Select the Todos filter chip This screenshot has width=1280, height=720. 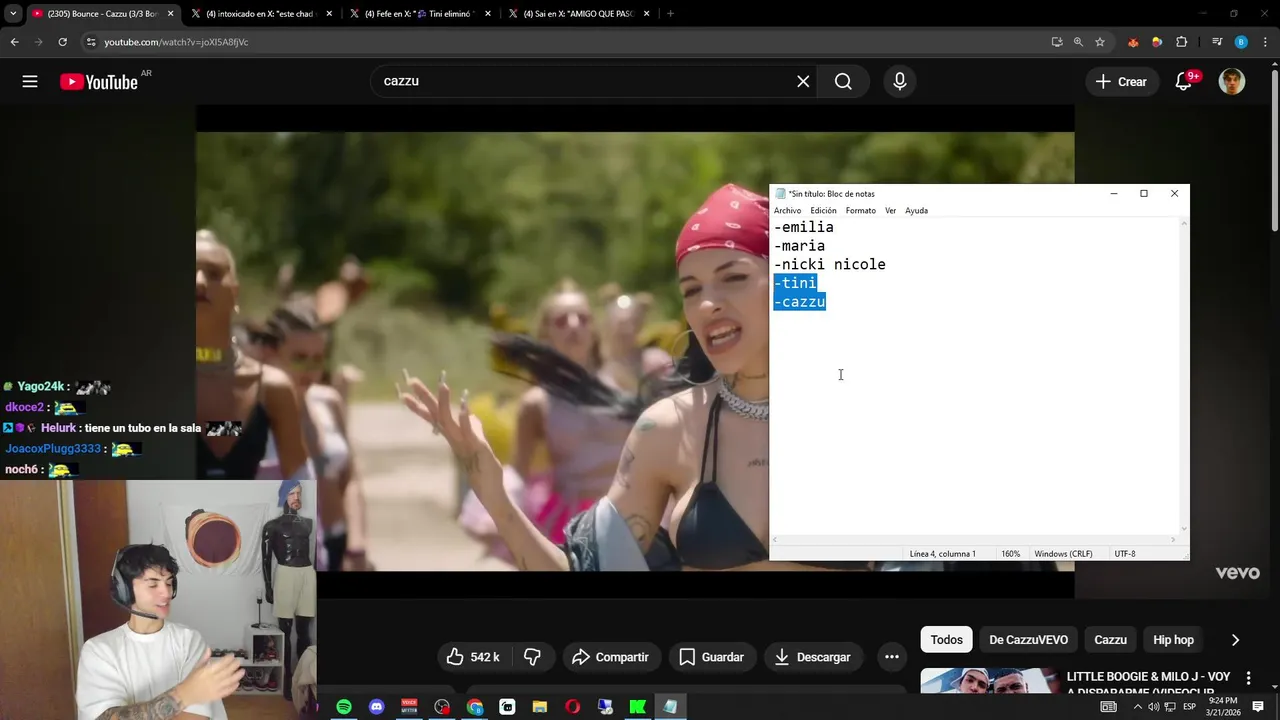946,640
